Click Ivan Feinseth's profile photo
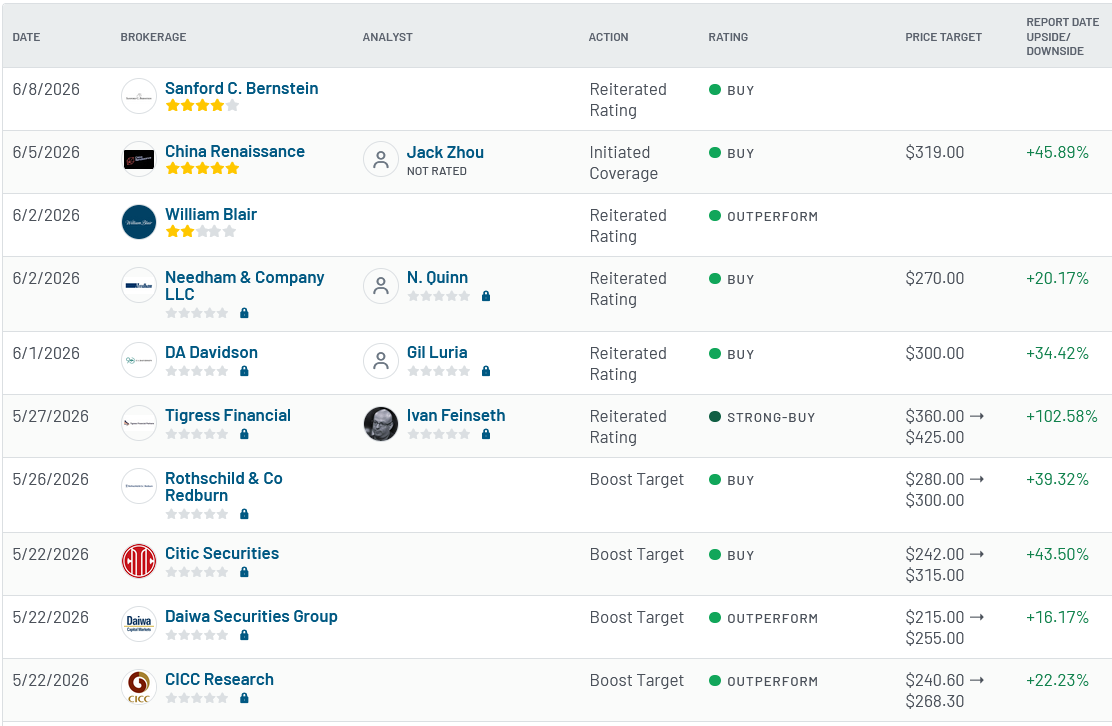Viewport: 1112px width, 726px height. pyautogui.click(x=381, y=423)
